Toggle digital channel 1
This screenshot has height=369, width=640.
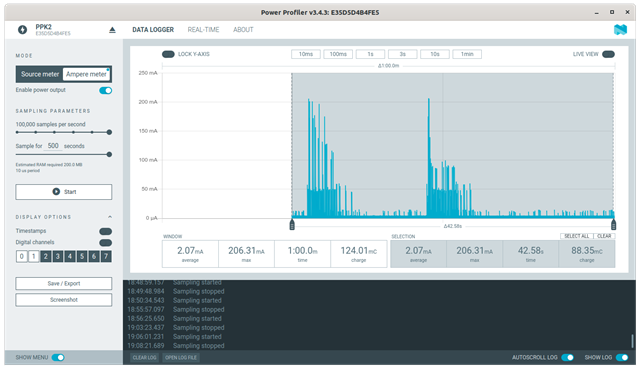click(33, 256)
